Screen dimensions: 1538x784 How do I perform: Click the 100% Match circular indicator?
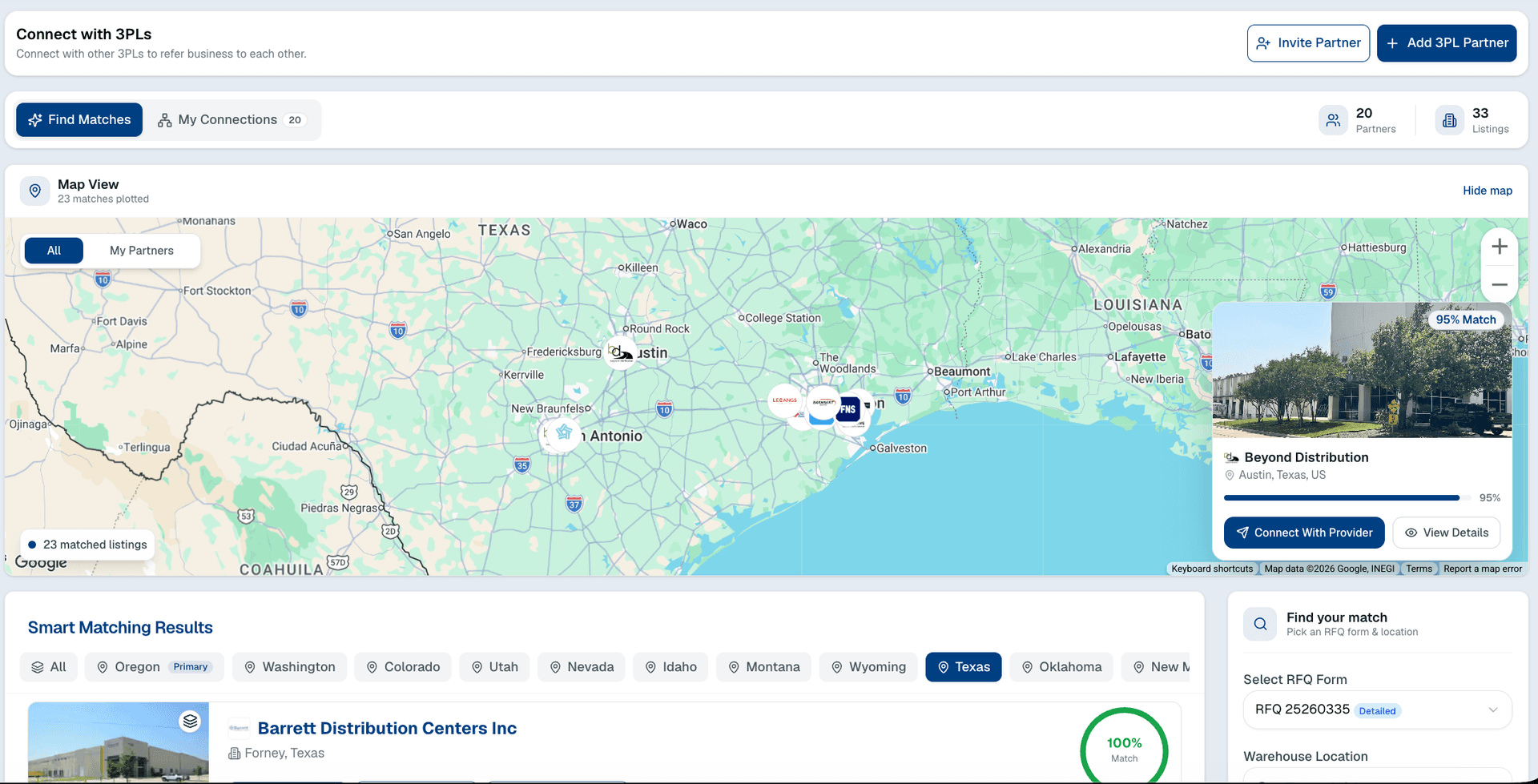(x=1124, y=750)
